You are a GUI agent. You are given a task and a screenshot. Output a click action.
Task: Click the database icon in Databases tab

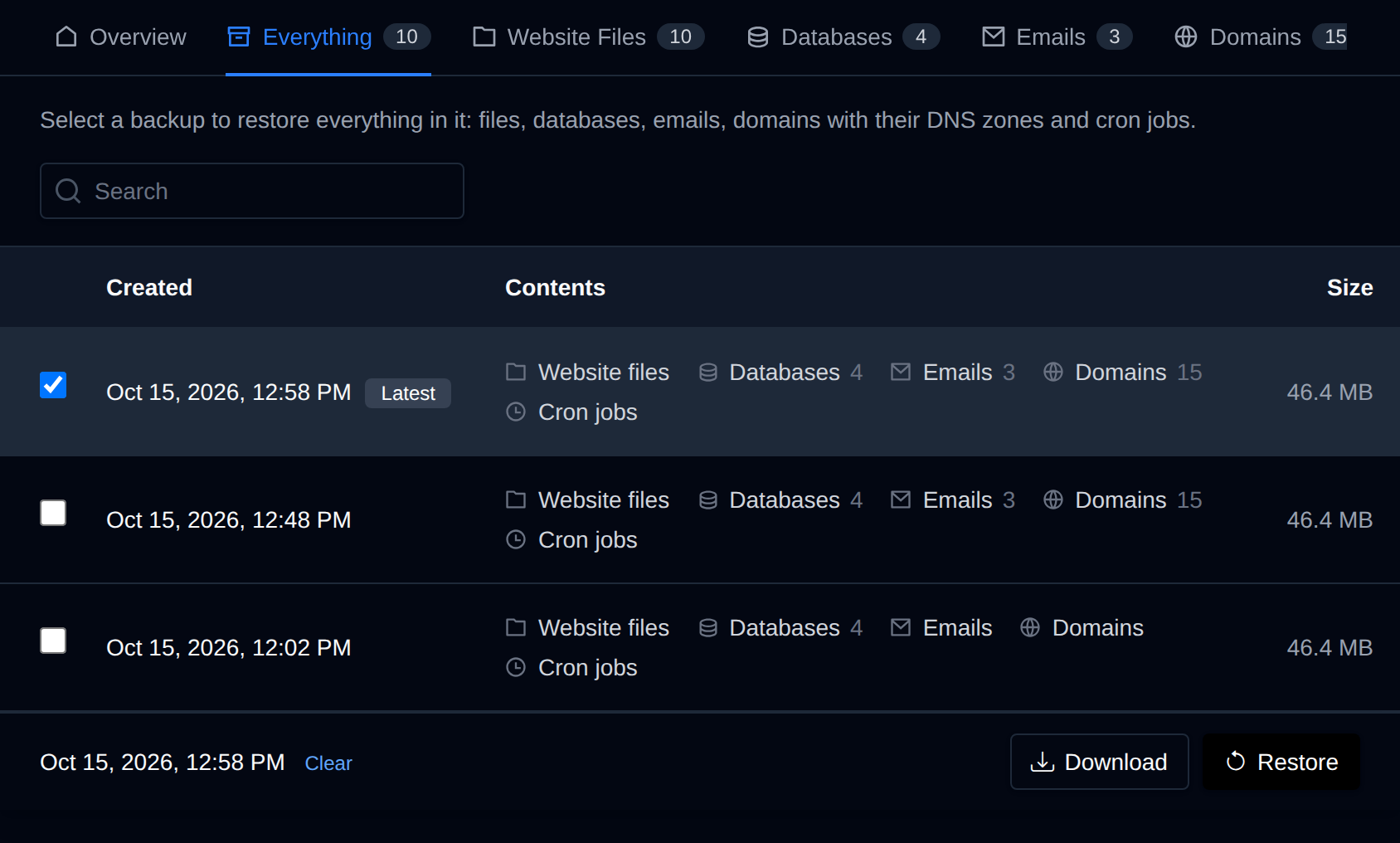(x=758, y=37)
